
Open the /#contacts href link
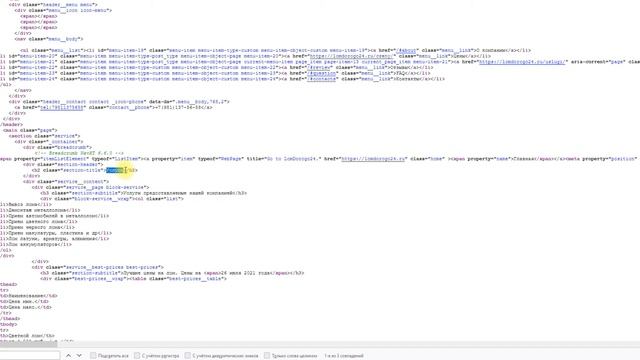(x=322, y=79)
